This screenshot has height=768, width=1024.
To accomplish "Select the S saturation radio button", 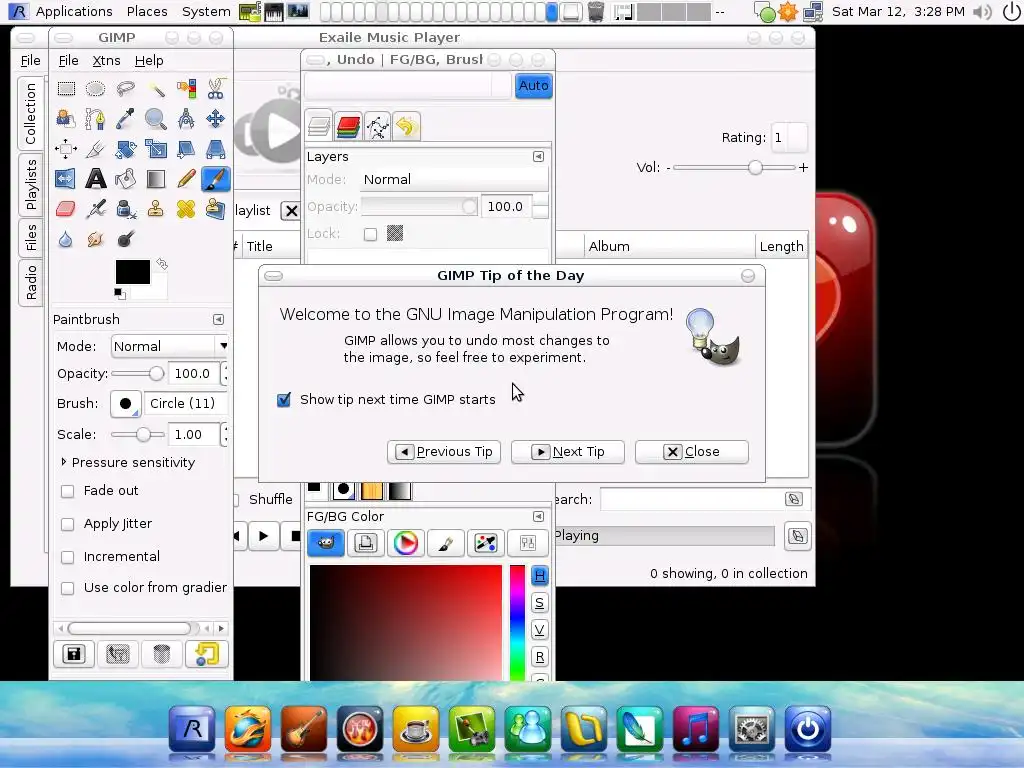I will (539, 603).
